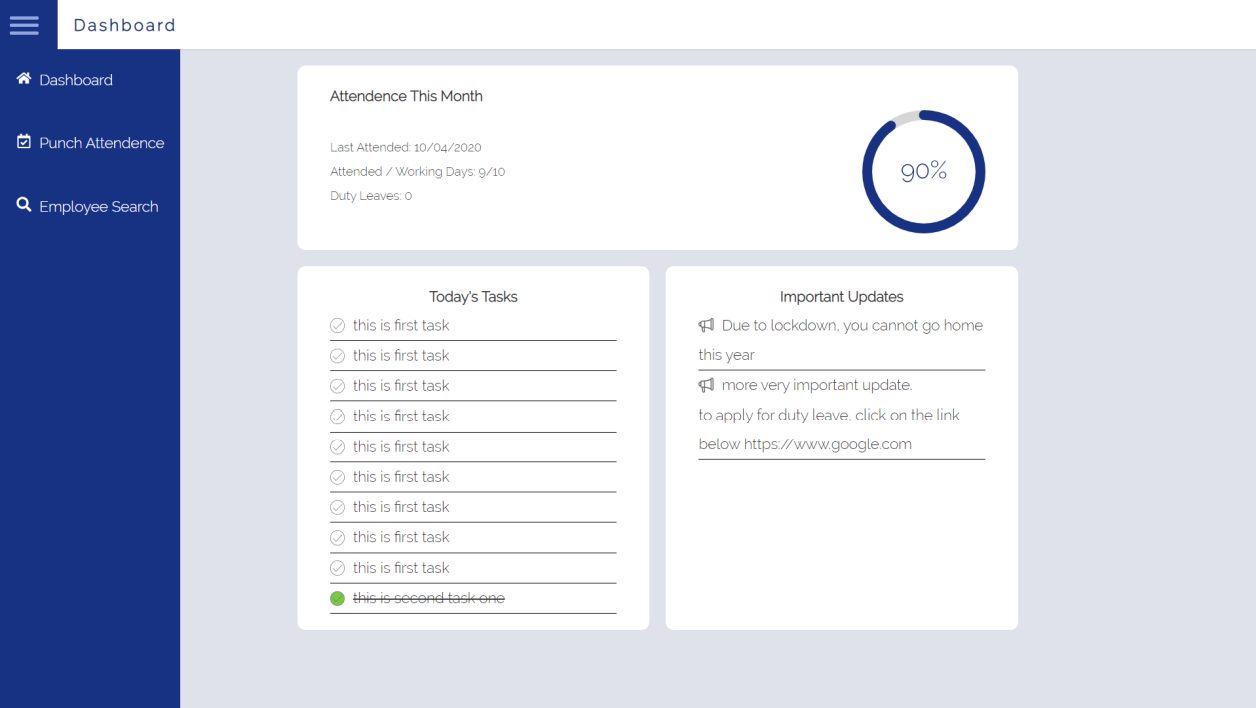The height and width of the screenshot is (708, 1256).
Task: Click the megaphone beside 'more very important update'
Action: click(x=705, y=384)
